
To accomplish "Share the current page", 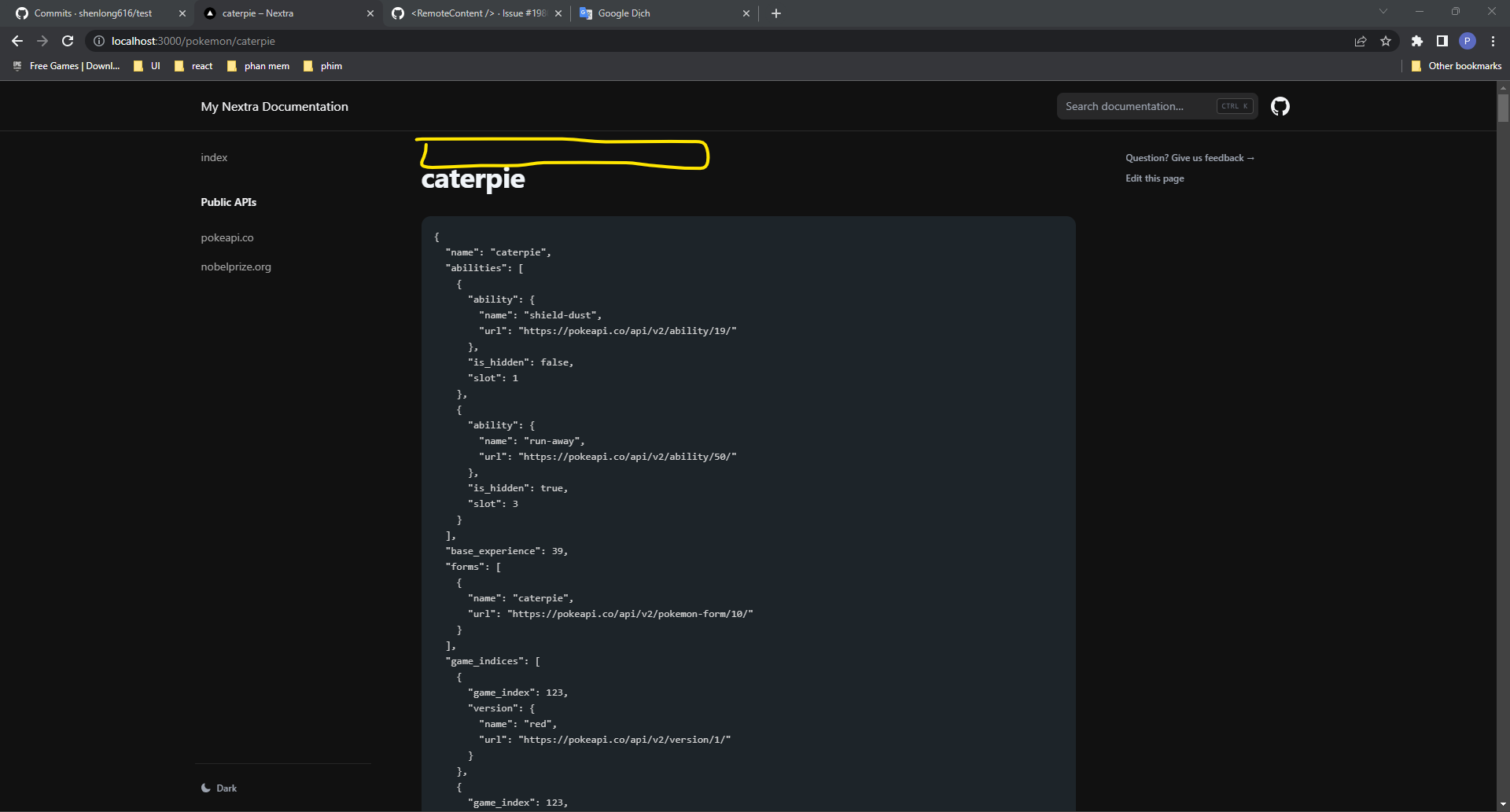I will pos(1361,41).
